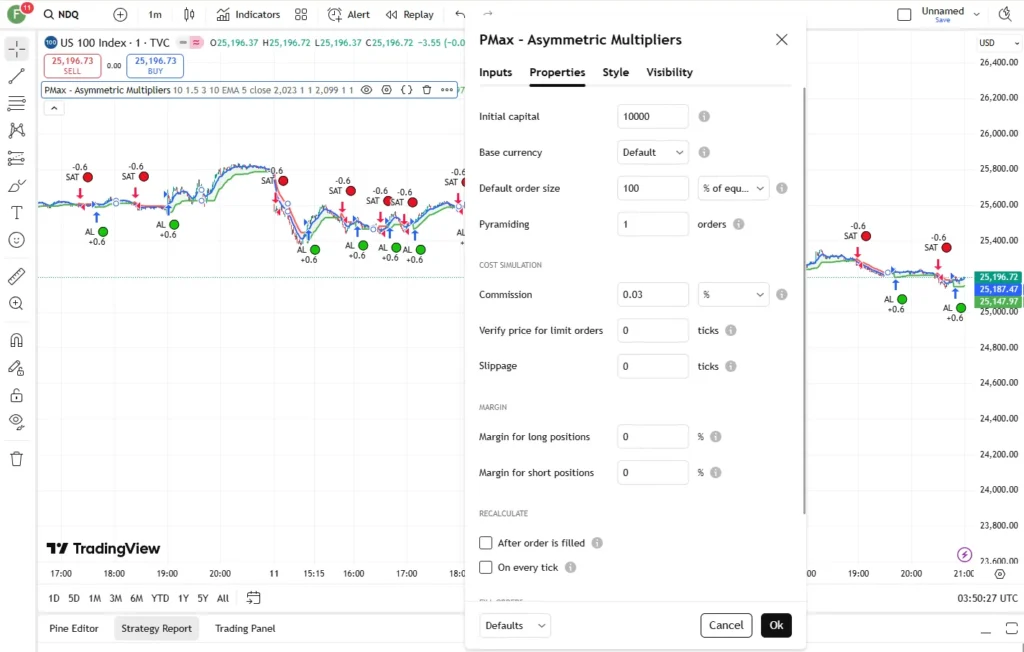The height and width of the screenshot is (652, 1024).
Task: Confirm settings with Ok button
Action: (776, 625)
